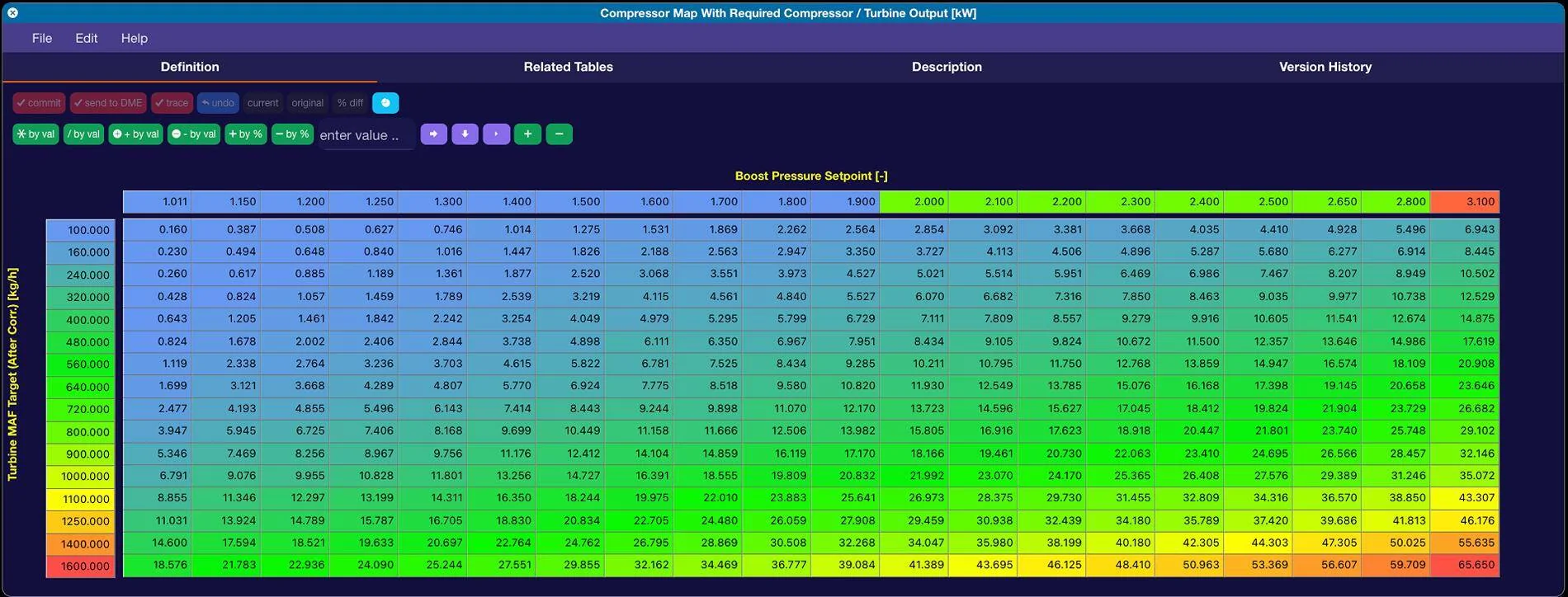Switch to the Related Tables tab
The width and height of the screenshot is (1568, 597).
coord(568,67)
